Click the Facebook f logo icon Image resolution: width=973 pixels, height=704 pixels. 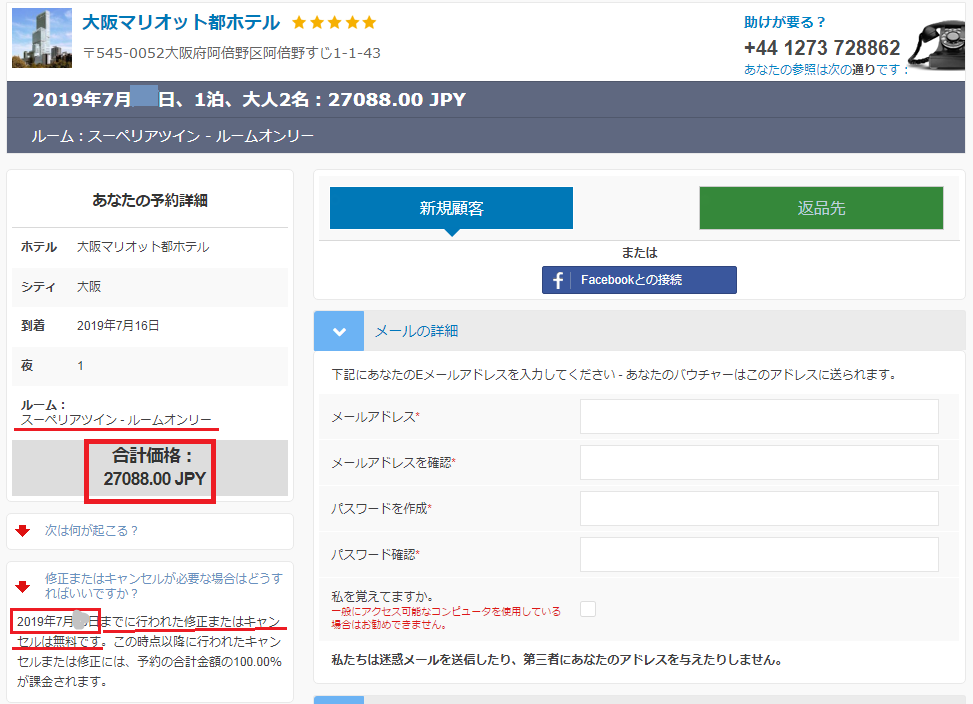tap(557, 280)
